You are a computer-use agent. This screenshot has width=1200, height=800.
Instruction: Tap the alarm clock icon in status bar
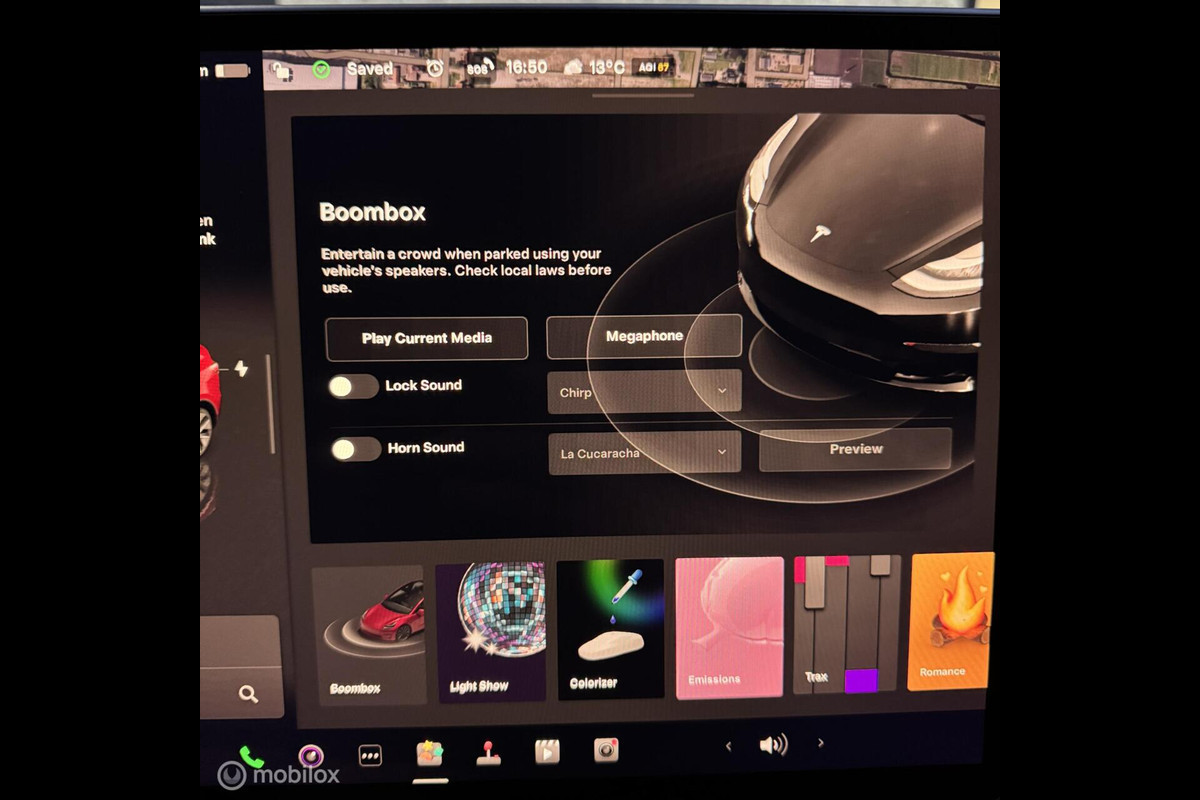point(435,68)
